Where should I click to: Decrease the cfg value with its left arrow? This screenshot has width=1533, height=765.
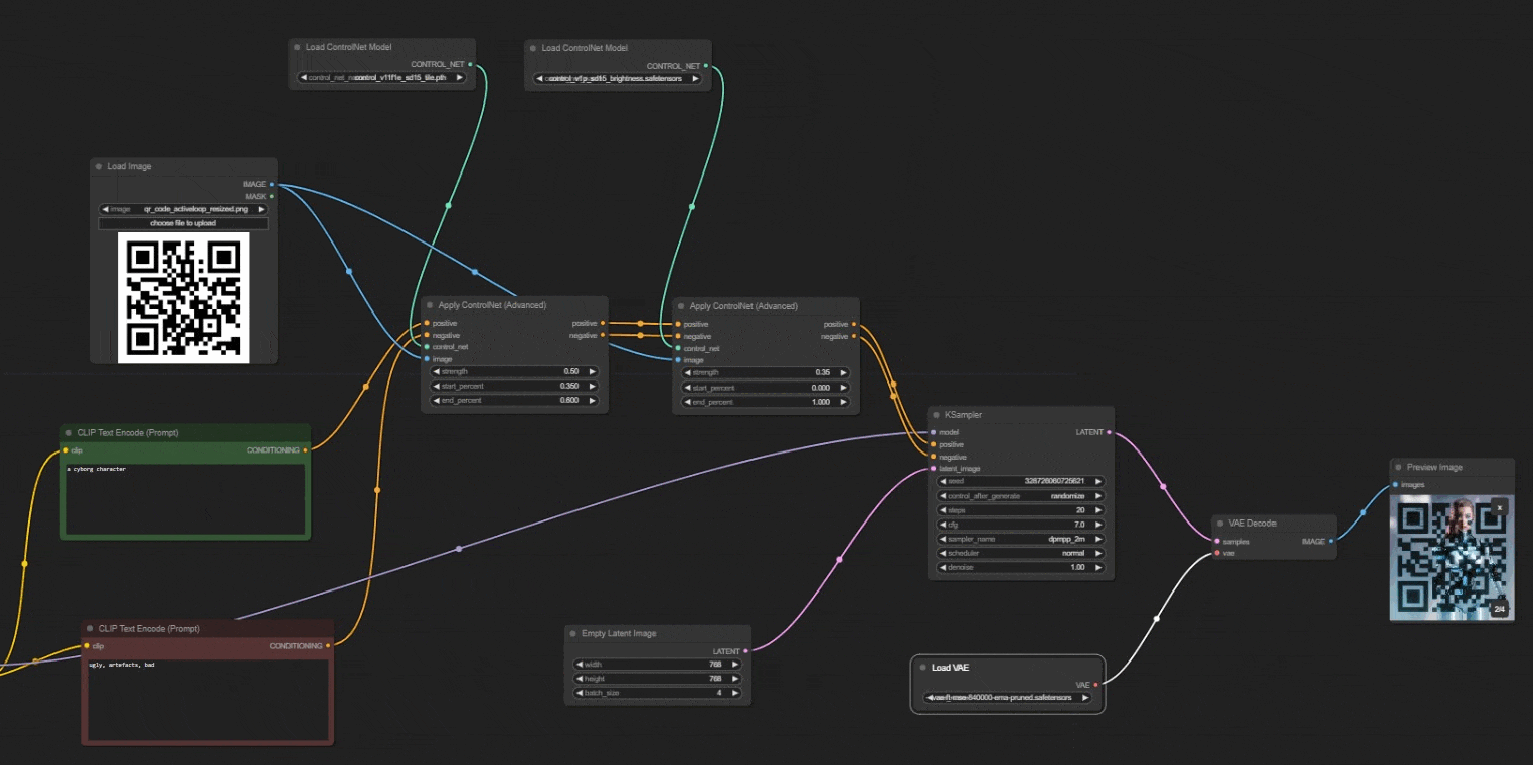(x=943, y=524)
